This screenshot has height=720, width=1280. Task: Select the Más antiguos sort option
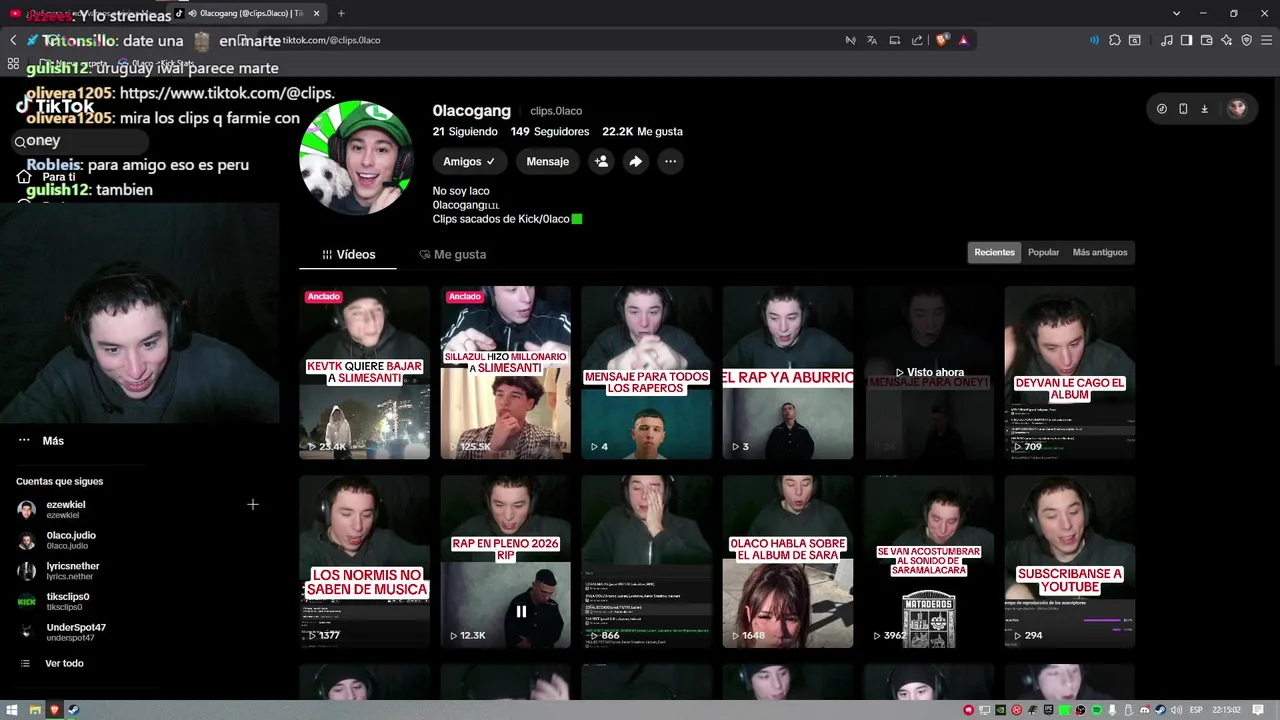tap(1099, 252)
